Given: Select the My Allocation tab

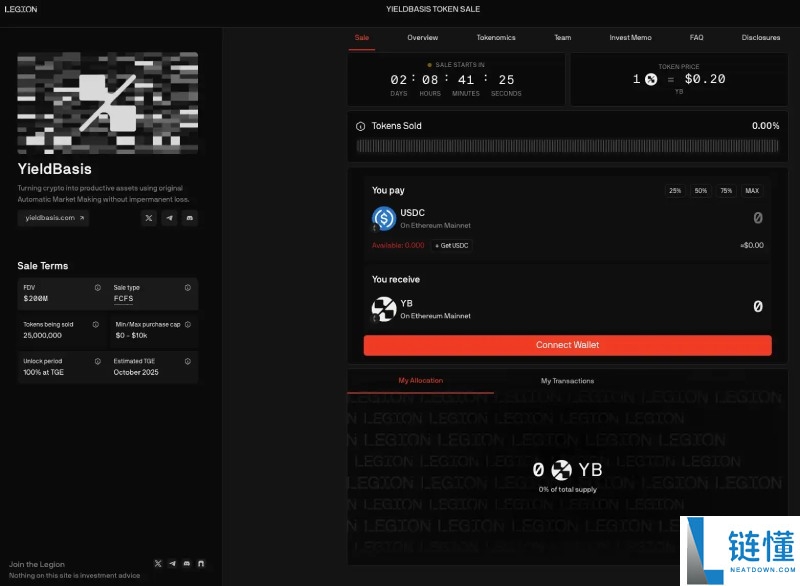Looking at the screenshot, I should [420, 381].
